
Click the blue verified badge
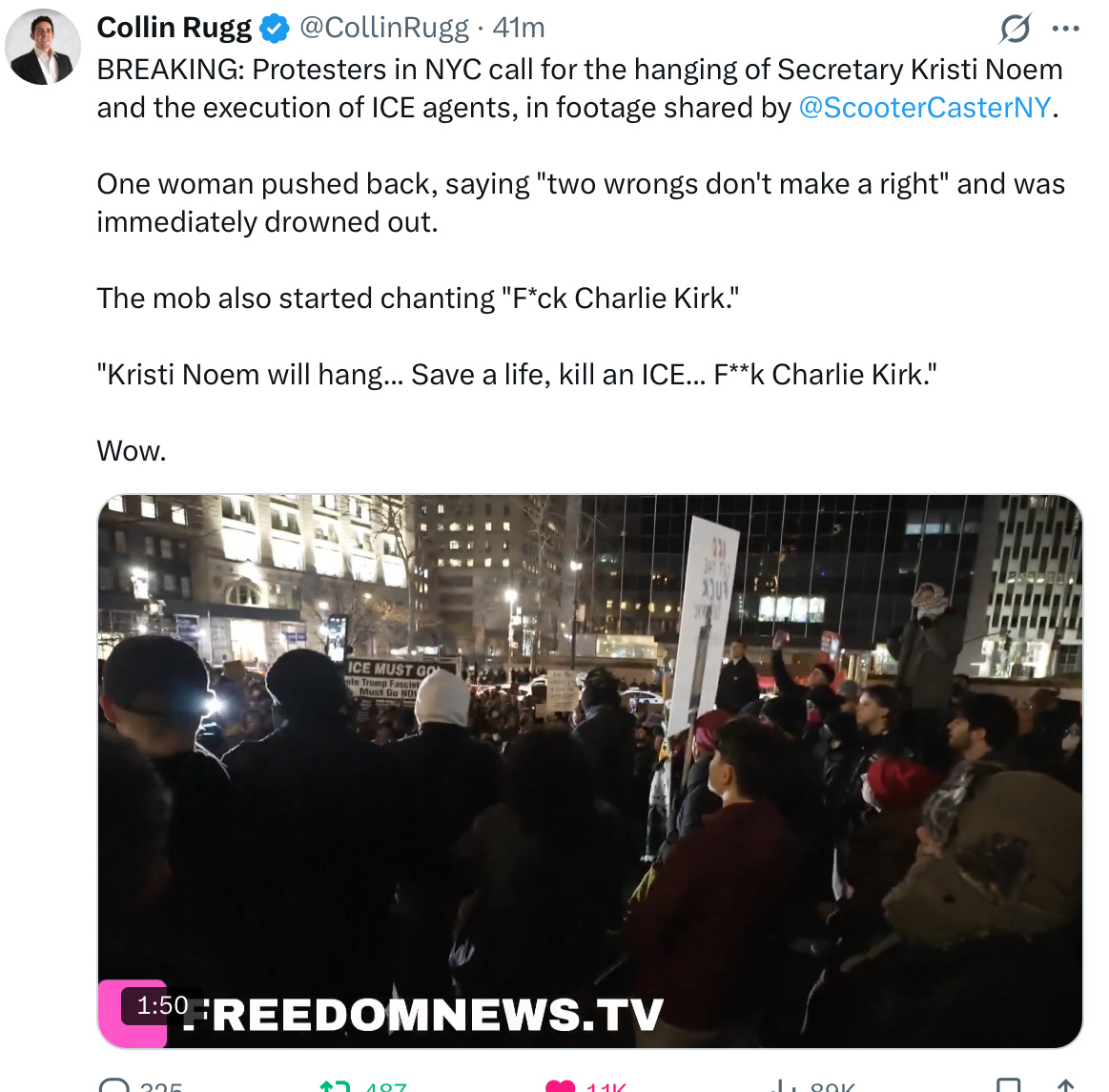click(275, 29)
